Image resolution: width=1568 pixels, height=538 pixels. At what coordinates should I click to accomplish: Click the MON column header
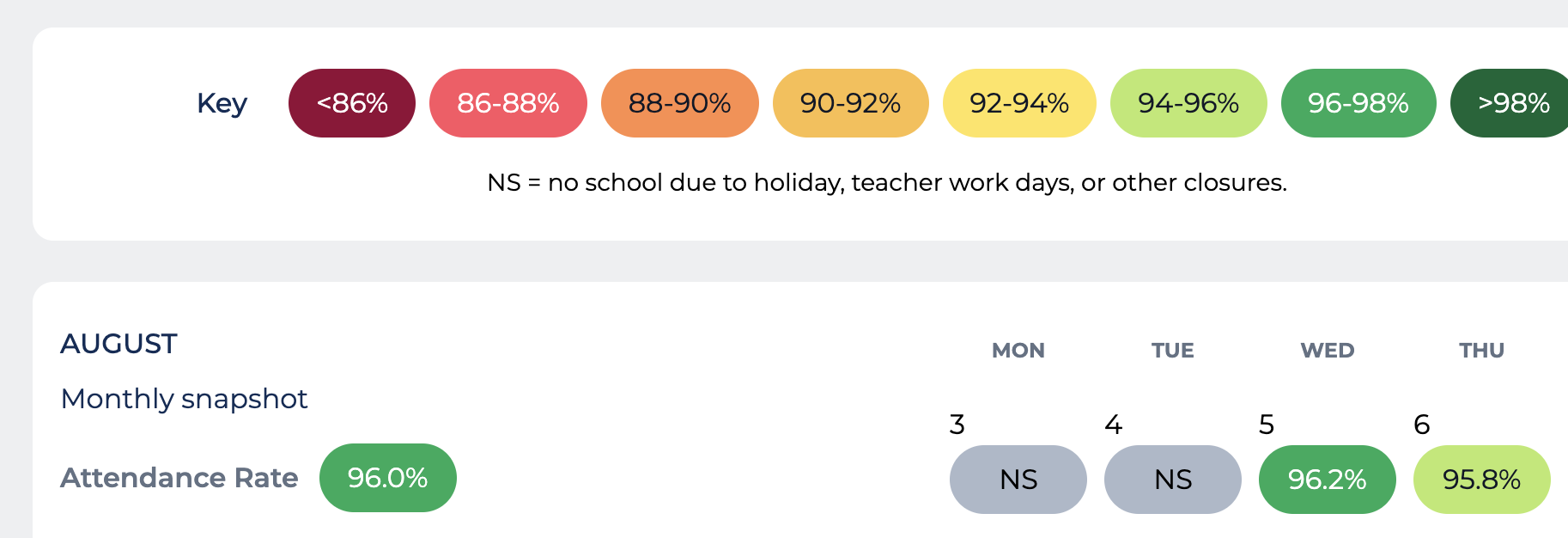(1018, 351)
